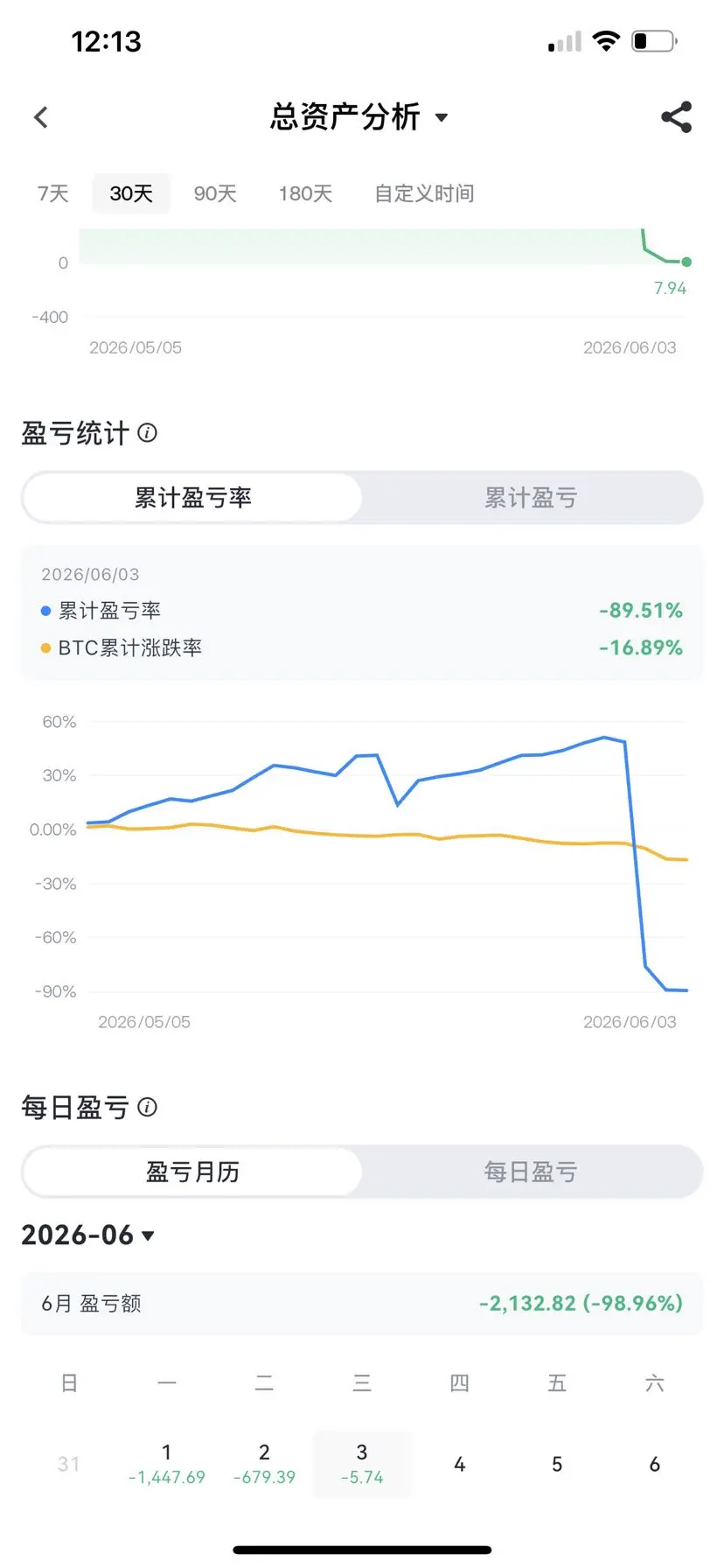Select June 1 with -1,447.69 loss

click(x=167, y=1464)
